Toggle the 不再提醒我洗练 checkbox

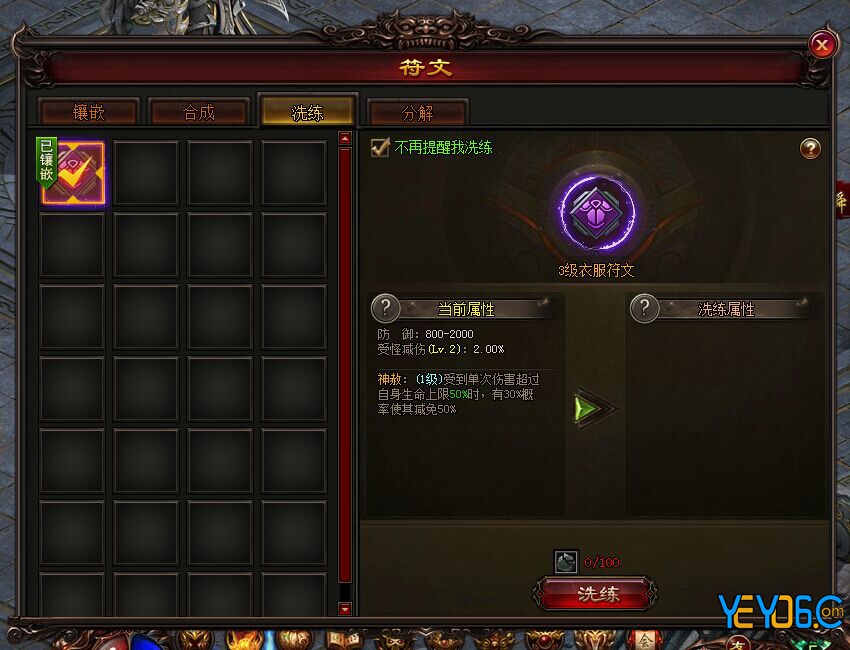click(381, 147)
